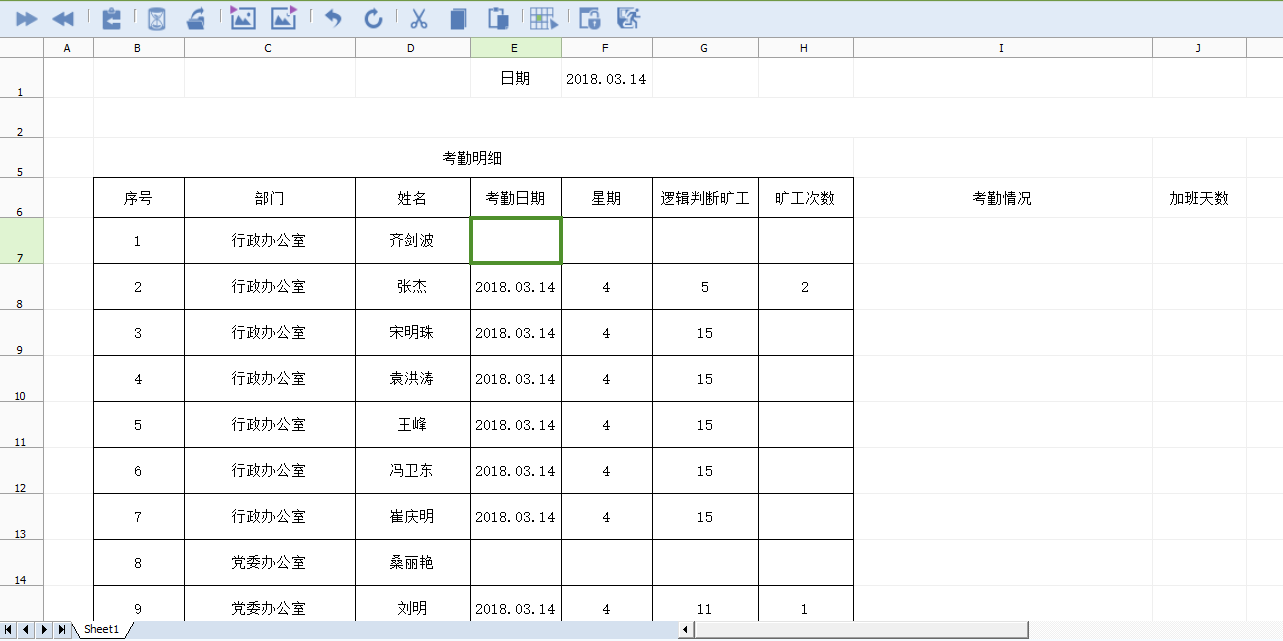The width and height of the screenshot is (1283, 641).
Task: Click the lock sheet icon
Action: click(x=590, y=18)
